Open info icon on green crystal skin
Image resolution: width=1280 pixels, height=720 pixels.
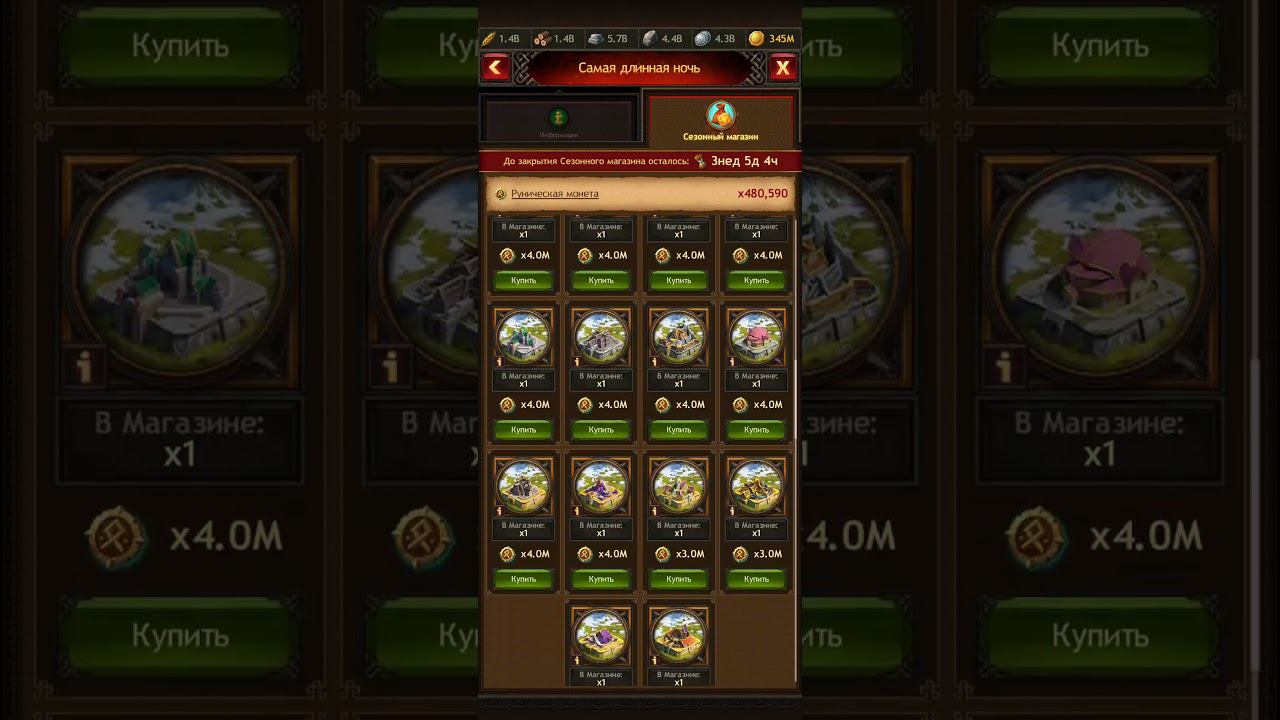(498, 361)
